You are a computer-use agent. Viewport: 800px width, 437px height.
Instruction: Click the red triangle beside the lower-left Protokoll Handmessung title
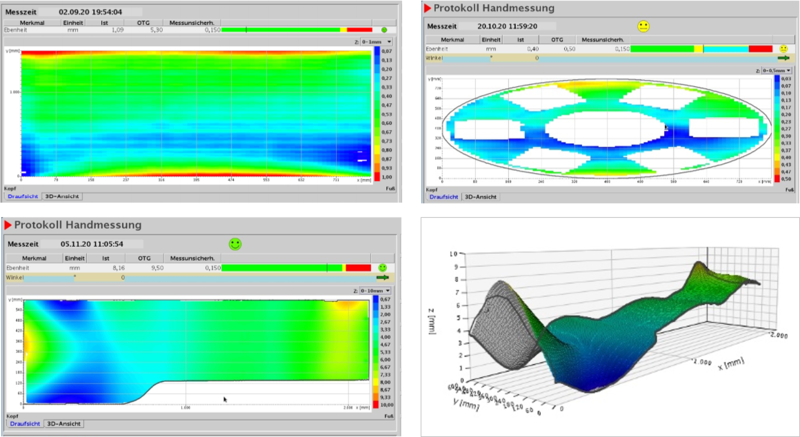point(8,225)
